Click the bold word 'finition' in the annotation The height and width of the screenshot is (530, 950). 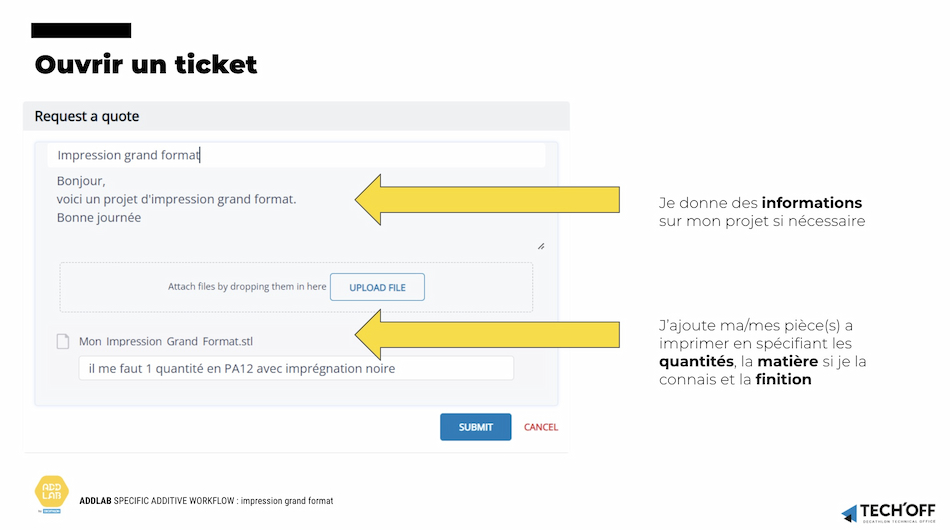(x=783, y=379)
